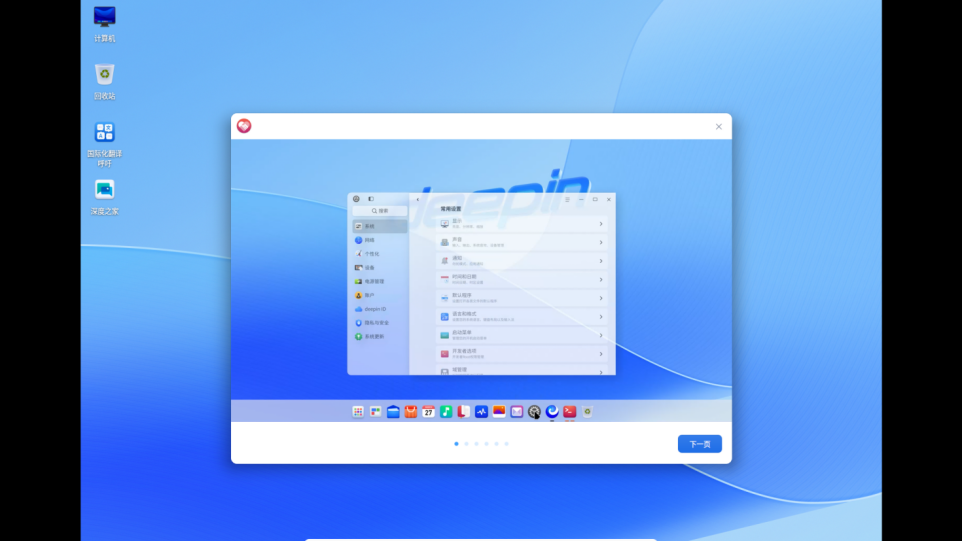The height and width of the screenshot is (542, 962).
Task: Click the 下一页 next page button
Action: (699, 444)
